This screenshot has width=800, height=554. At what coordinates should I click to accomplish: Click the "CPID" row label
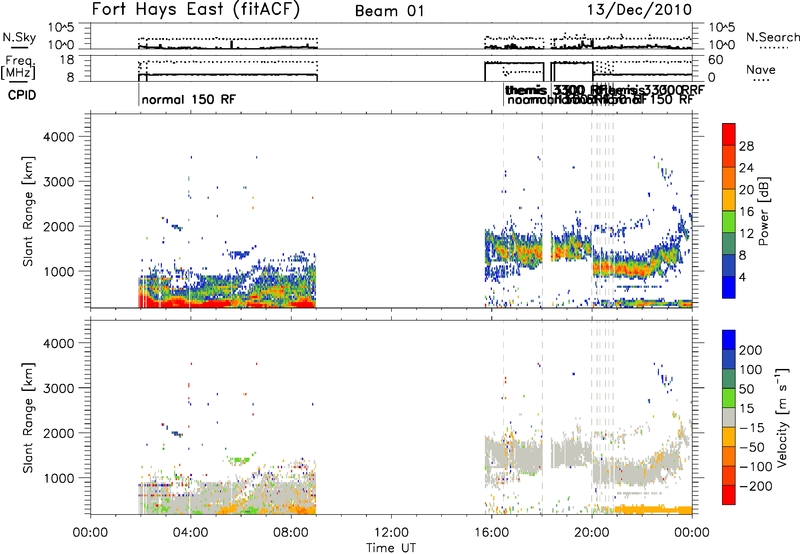coord(22,95)
